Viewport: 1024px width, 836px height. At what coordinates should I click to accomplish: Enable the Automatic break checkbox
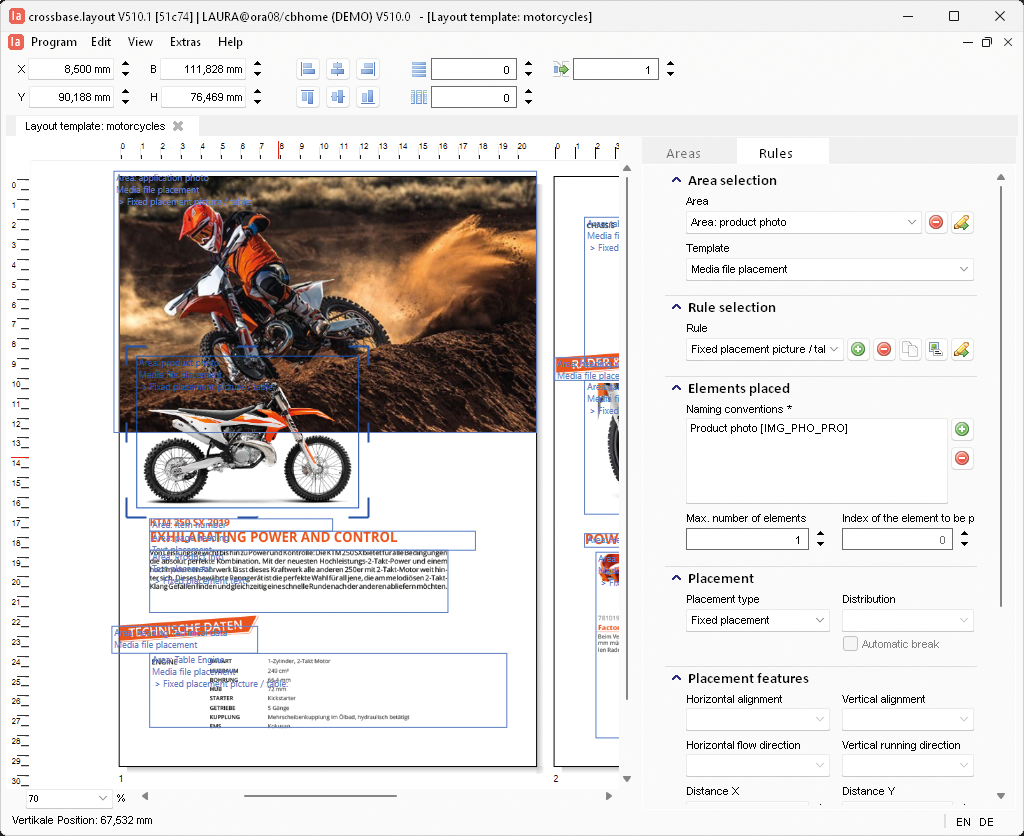pyautogui.click(x=850, y=643)
